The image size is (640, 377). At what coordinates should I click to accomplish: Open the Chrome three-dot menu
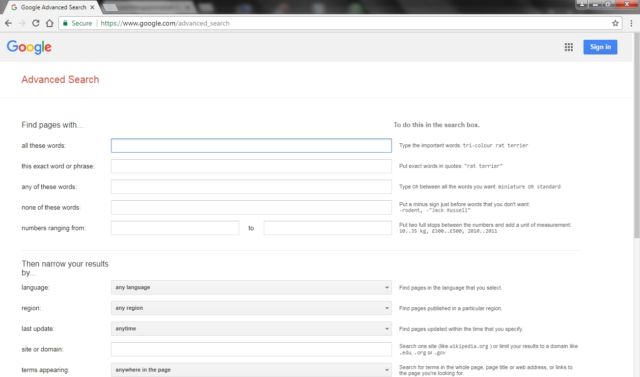pos(631,23)
